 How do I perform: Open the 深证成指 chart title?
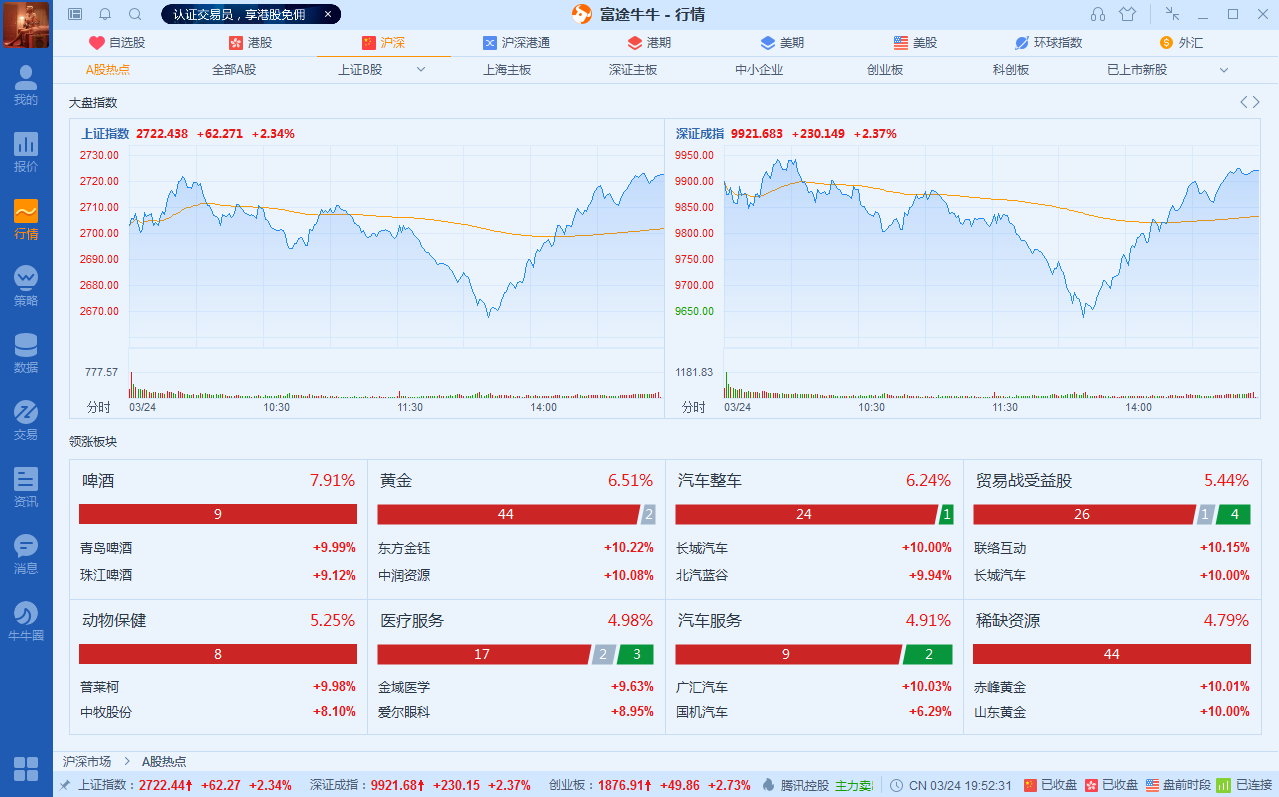(x=700, y=133)
